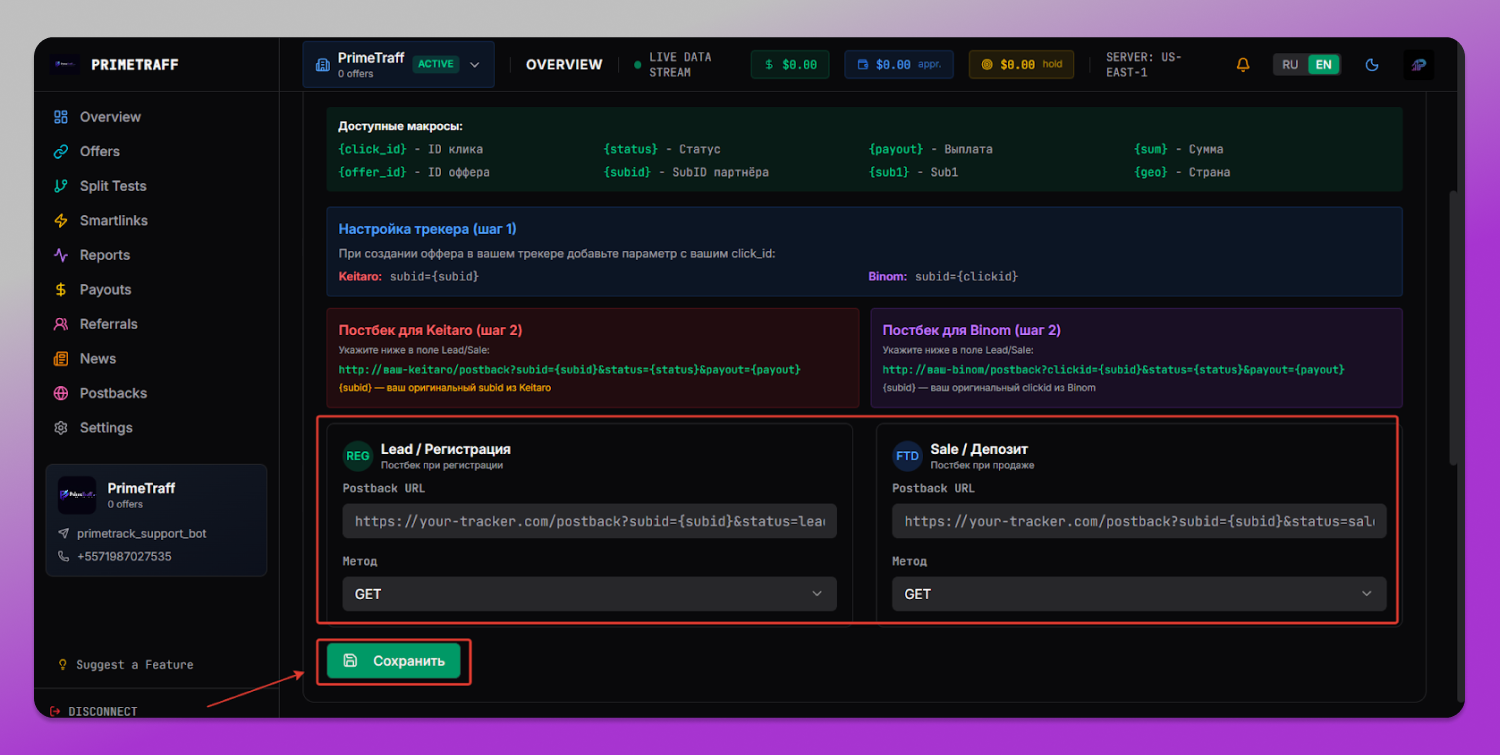1500x755 pixels.
Task: Click the LIVE DATA STREAM indicator
Action: [x=673, y=65]
